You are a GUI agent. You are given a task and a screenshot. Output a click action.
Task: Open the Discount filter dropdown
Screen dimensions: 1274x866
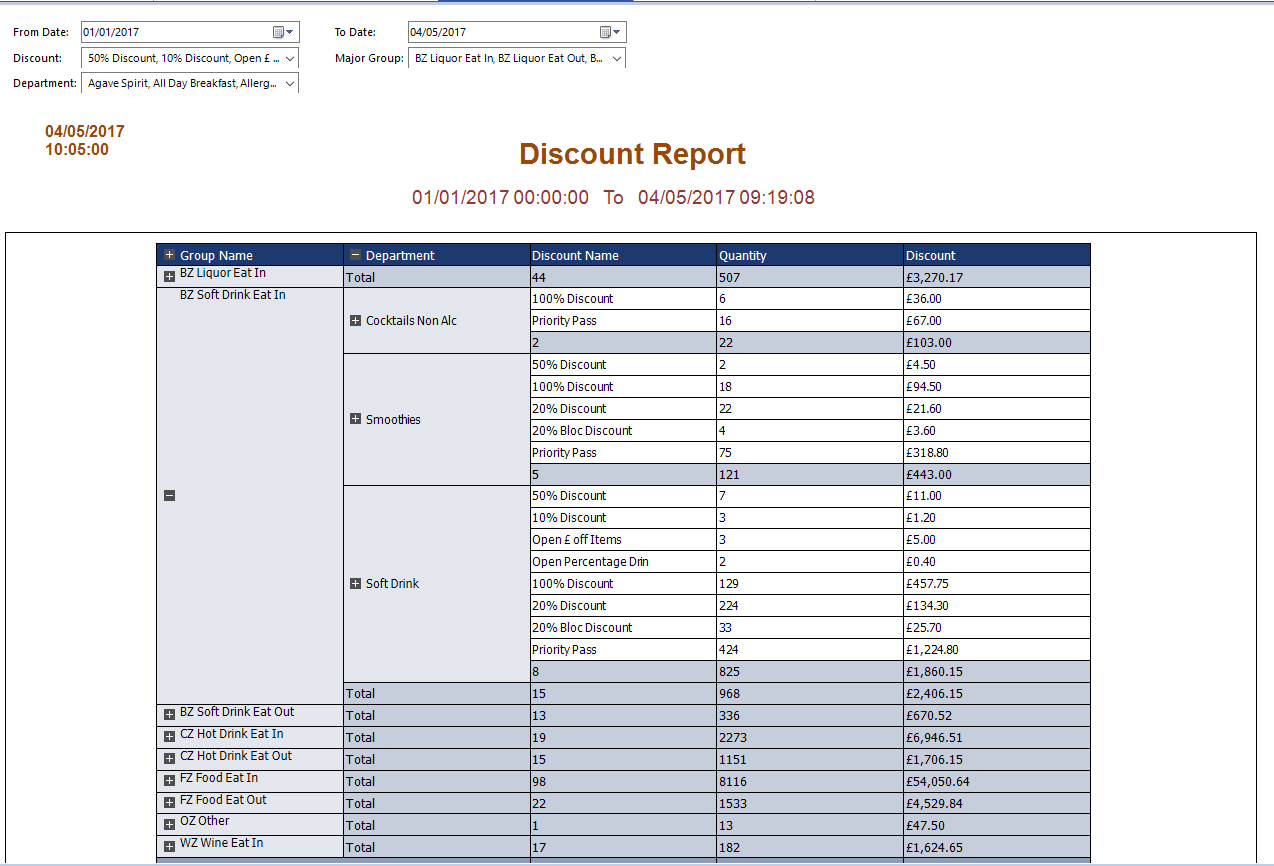290,59
